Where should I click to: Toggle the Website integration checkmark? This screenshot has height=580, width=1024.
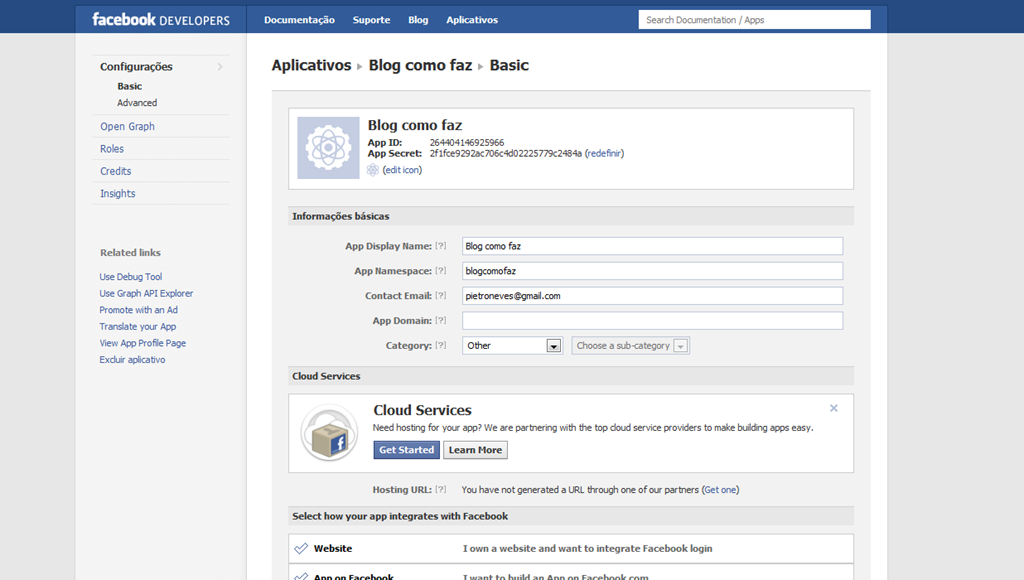point(301,549)
